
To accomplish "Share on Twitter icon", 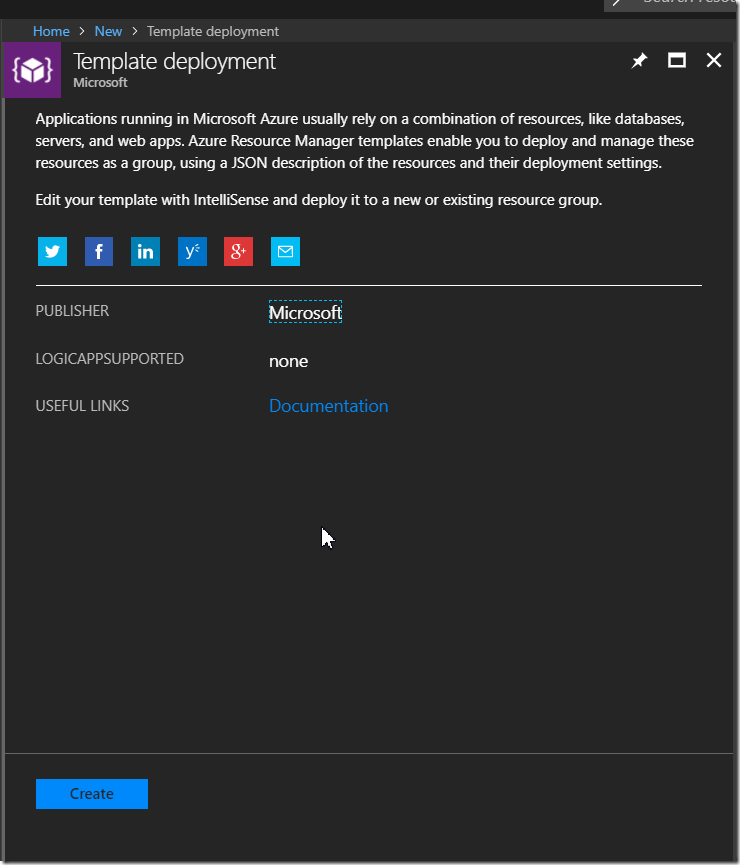I will (x=52, y=252).
